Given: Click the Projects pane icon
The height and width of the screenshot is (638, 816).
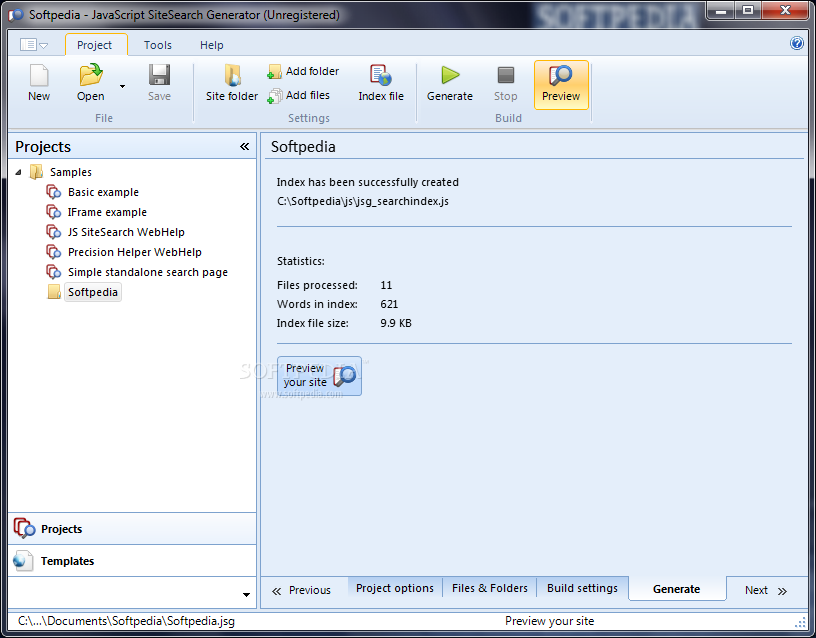Looking at the screenshot, I should point(24,528).
